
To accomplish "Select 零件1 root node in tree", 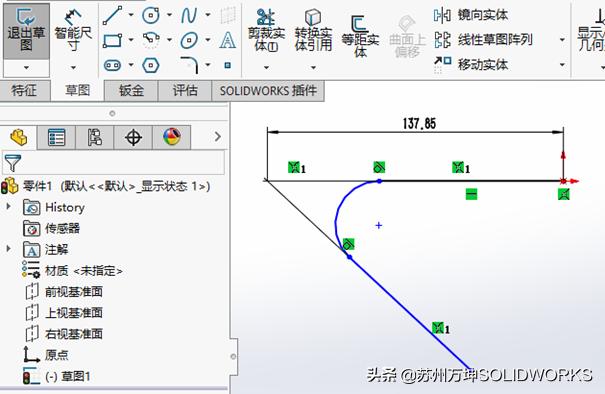I will (106, 186).
